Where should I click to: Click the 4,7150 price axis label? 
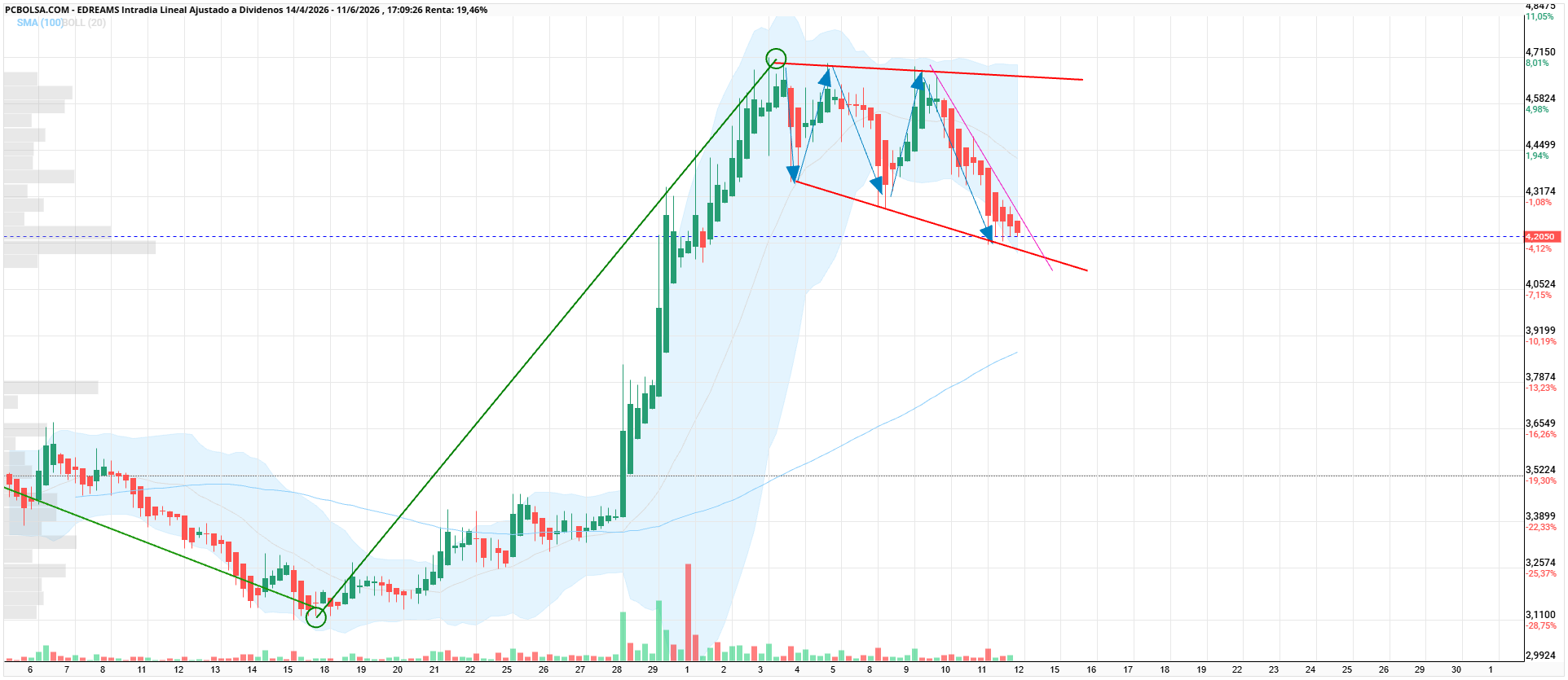[x=1540, y=52]
